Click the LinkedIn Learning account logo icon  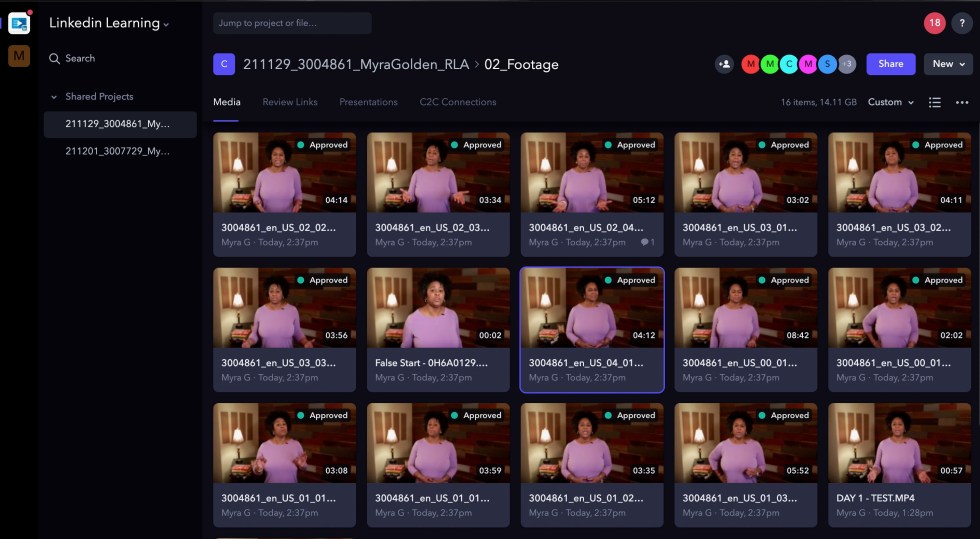[19, 22]
